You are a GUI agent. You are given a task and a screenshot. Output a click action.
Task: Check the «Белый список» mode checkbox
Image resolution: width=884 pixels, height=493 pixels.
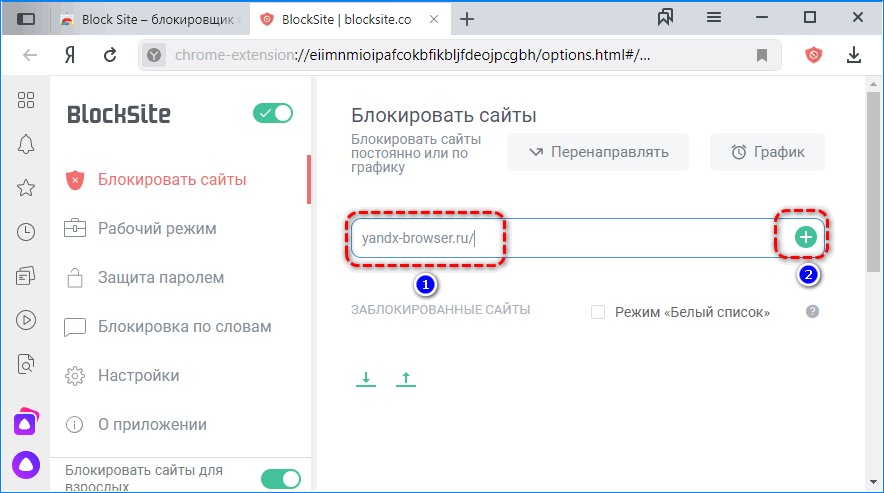tap(598, 312)
